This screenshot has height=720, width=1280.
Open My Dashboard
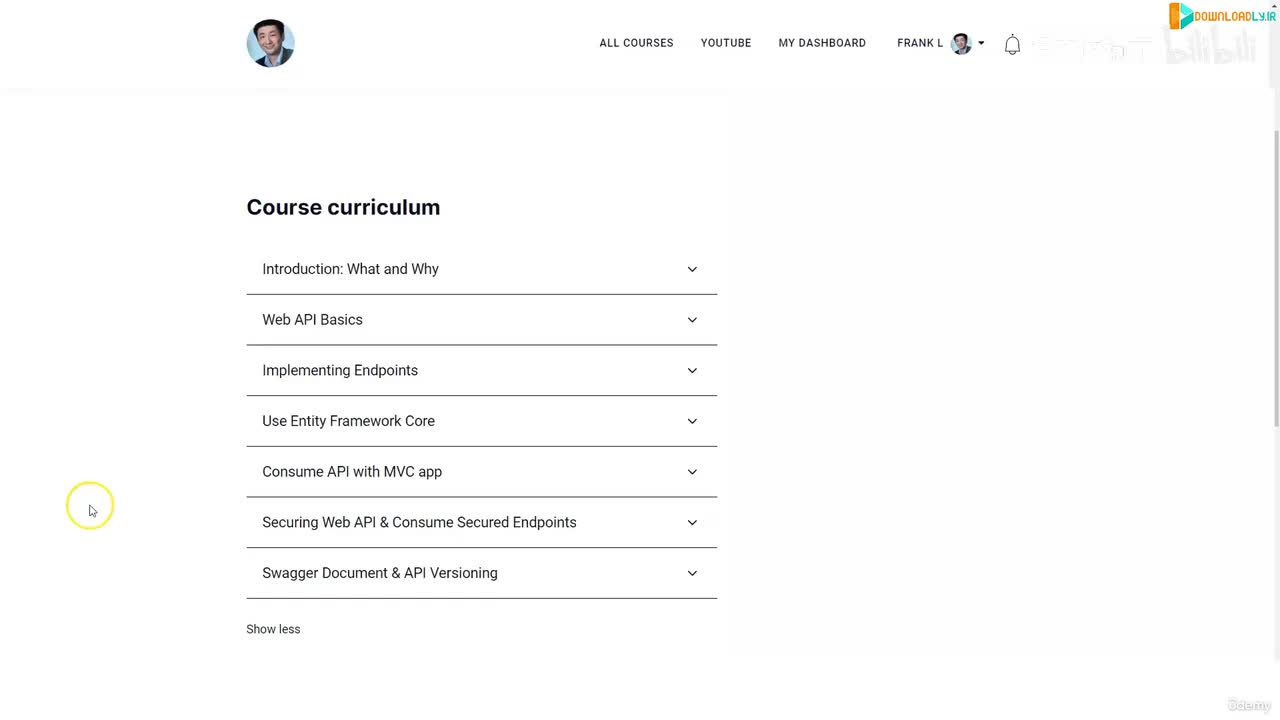coord(822,43)
